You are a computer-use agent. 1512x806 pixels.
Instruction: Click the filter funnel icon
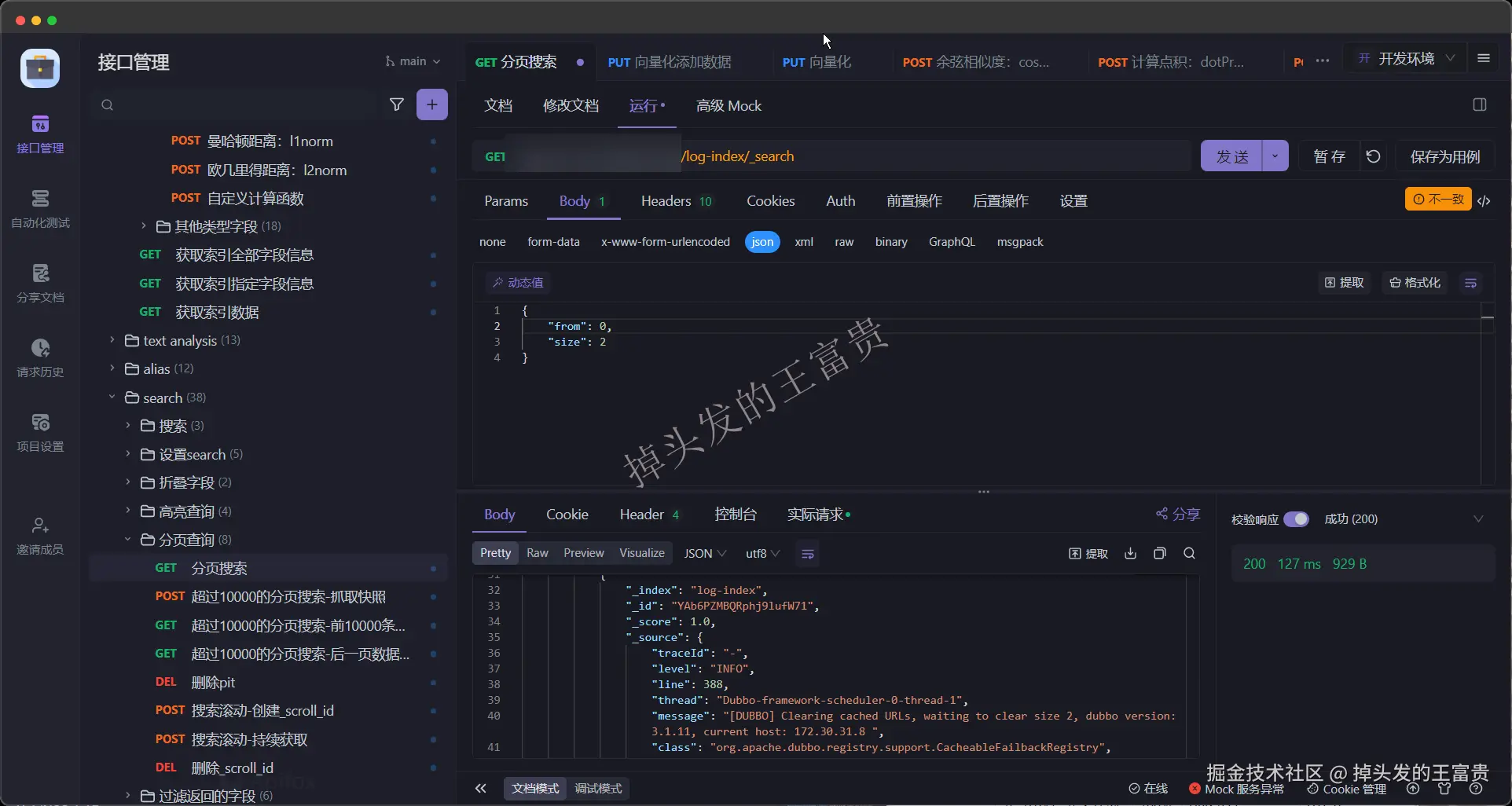(x=397, y=104)
